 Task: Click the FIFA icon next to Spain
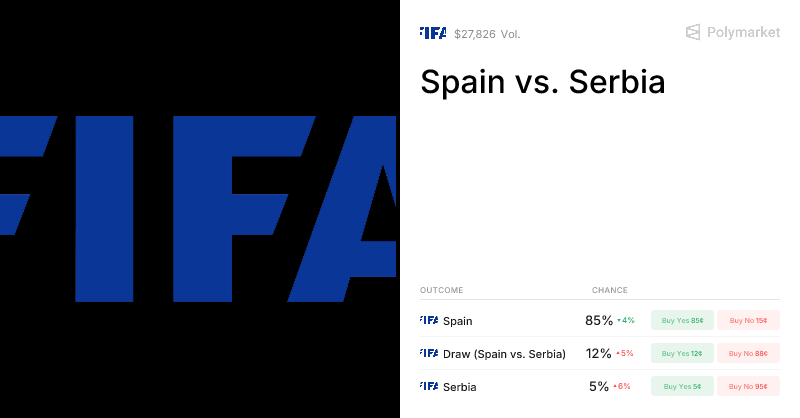(x=429, y=321)
